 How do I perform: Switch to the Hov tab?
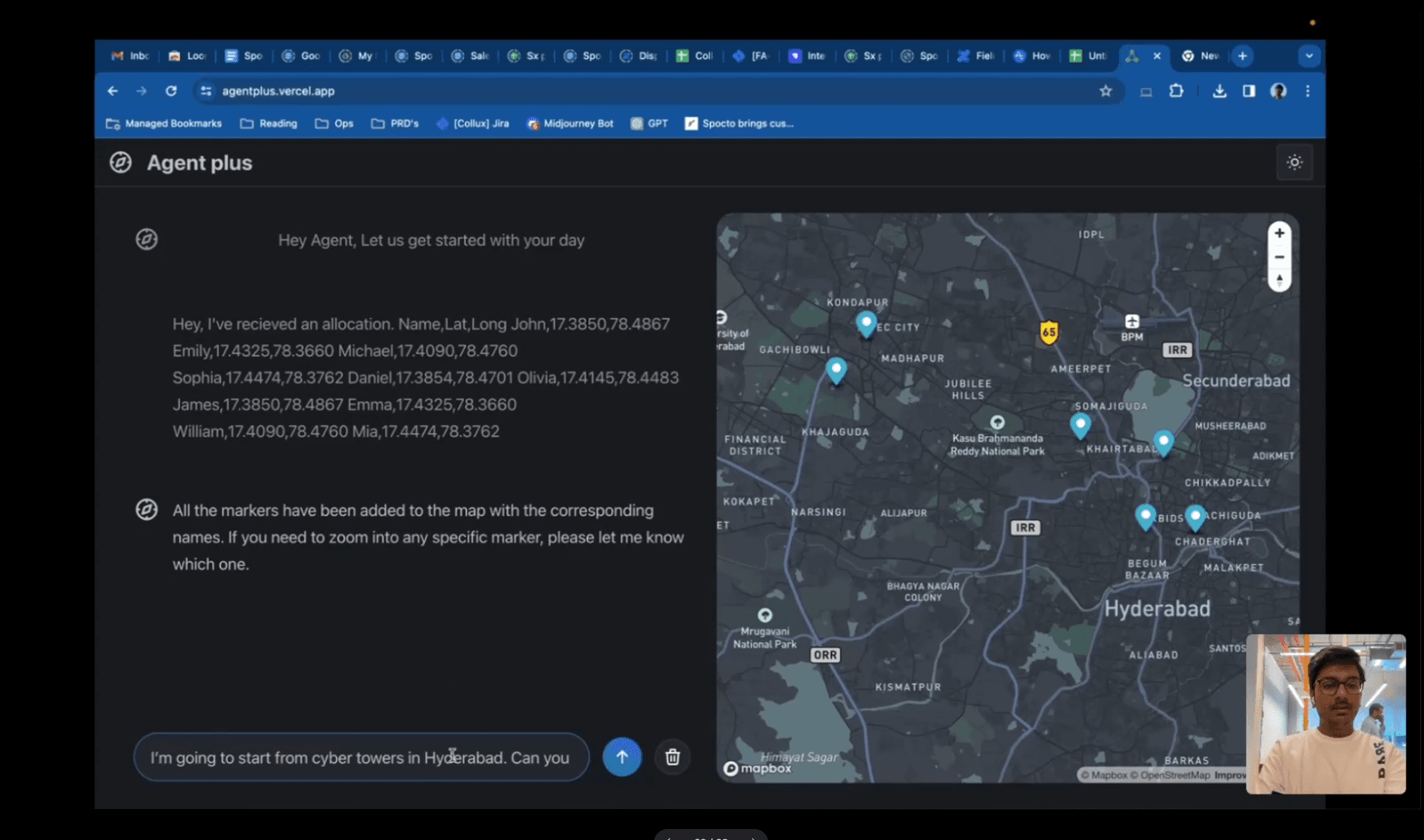click(1033, 56)
